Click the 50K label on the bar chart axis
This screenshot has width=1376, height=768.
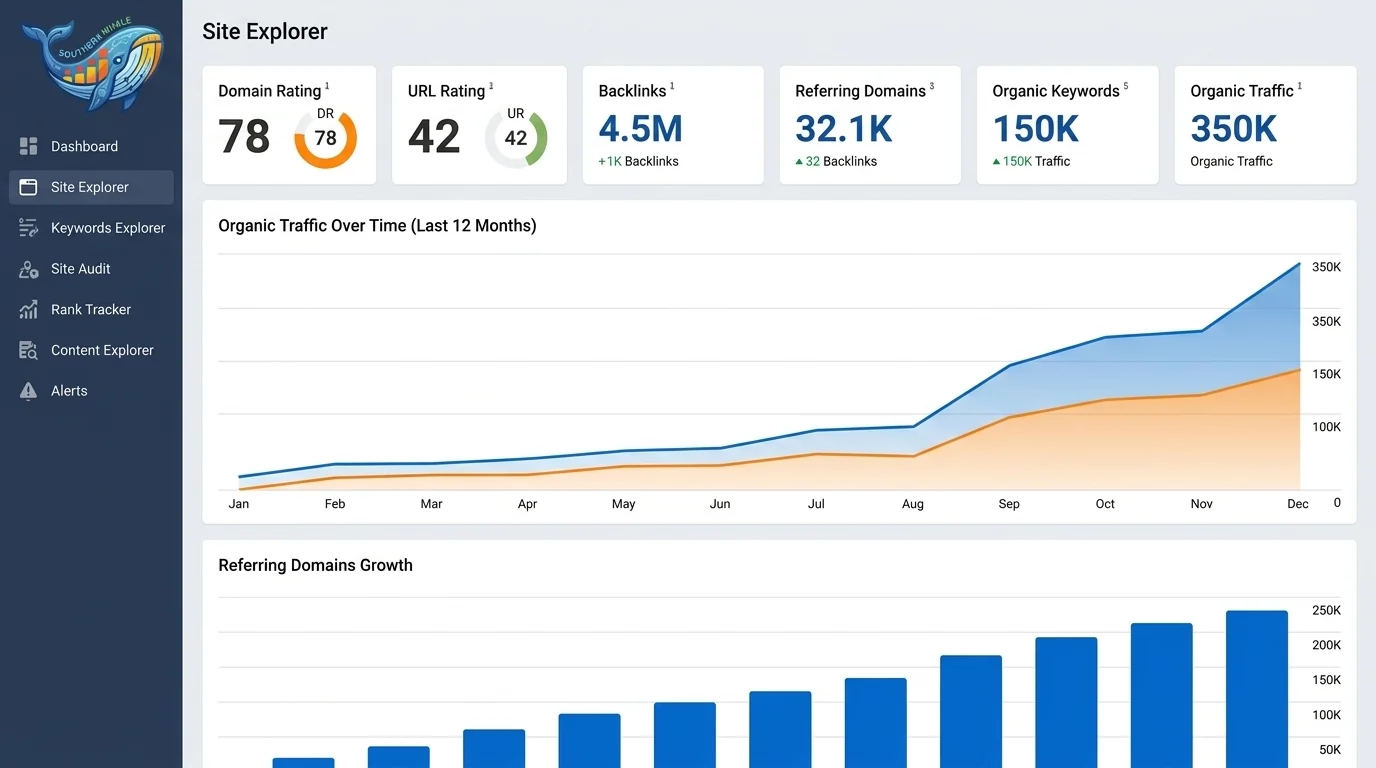tap(1331, 750)
